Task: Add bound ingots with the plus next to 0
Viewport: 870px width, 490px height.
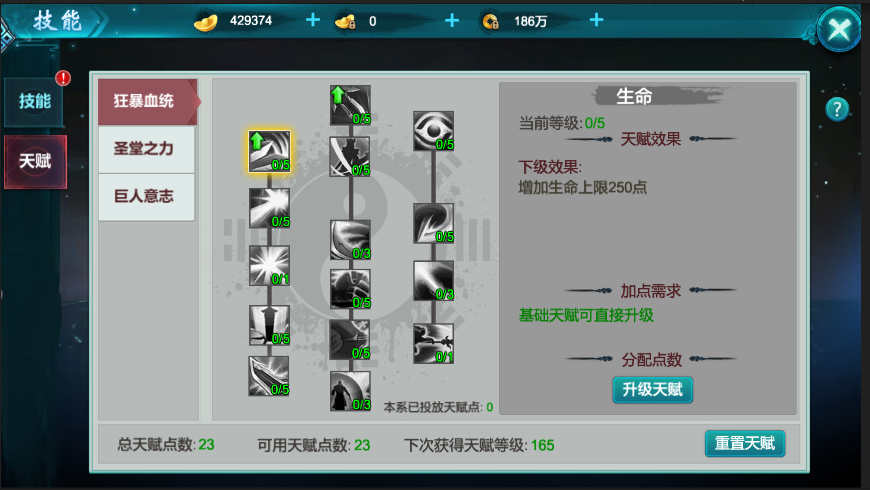Action: [452, 21]
